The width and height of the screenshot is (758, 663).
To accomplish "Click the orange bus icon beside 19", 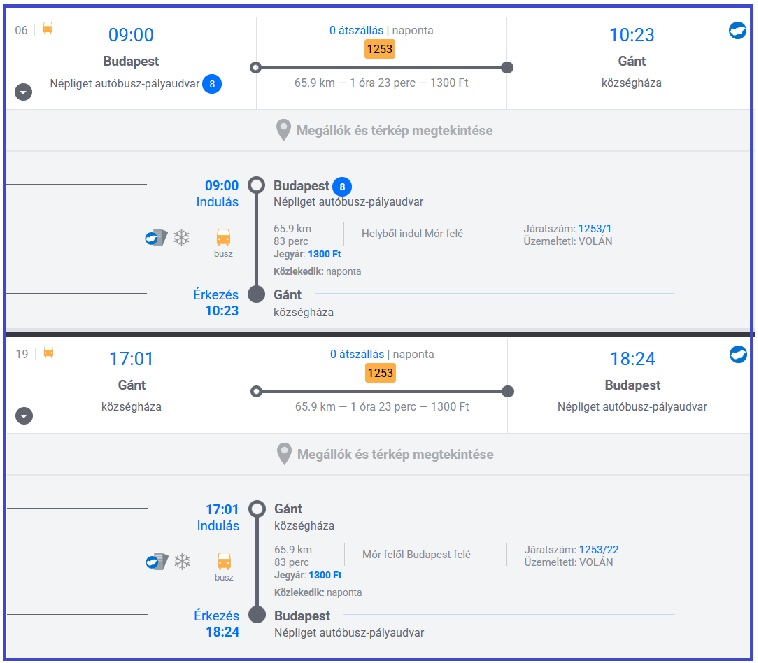I will pyautogui.click(x=48, y=353).
